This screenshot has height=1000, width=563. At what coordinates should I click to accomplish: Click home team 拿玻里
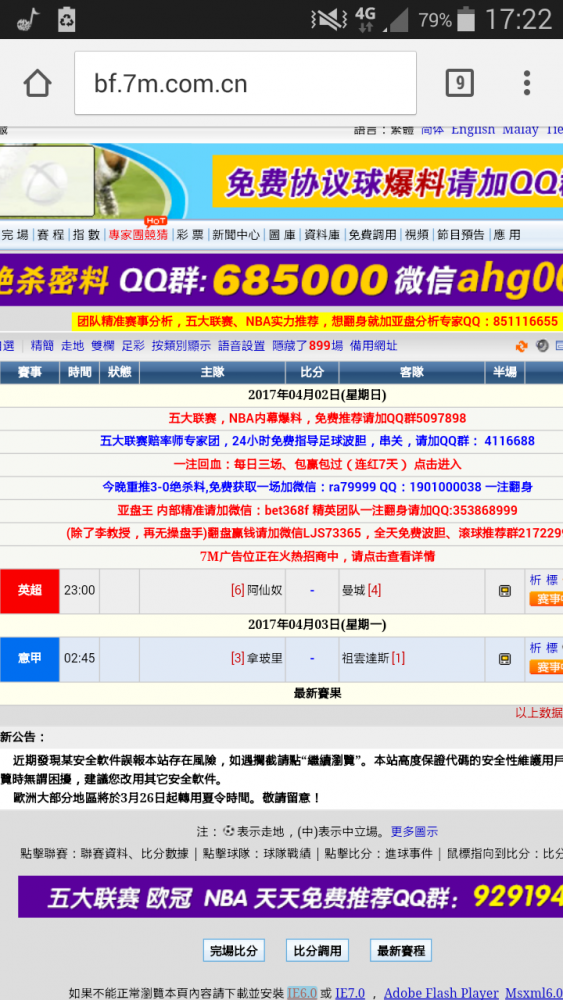(265, 658)
